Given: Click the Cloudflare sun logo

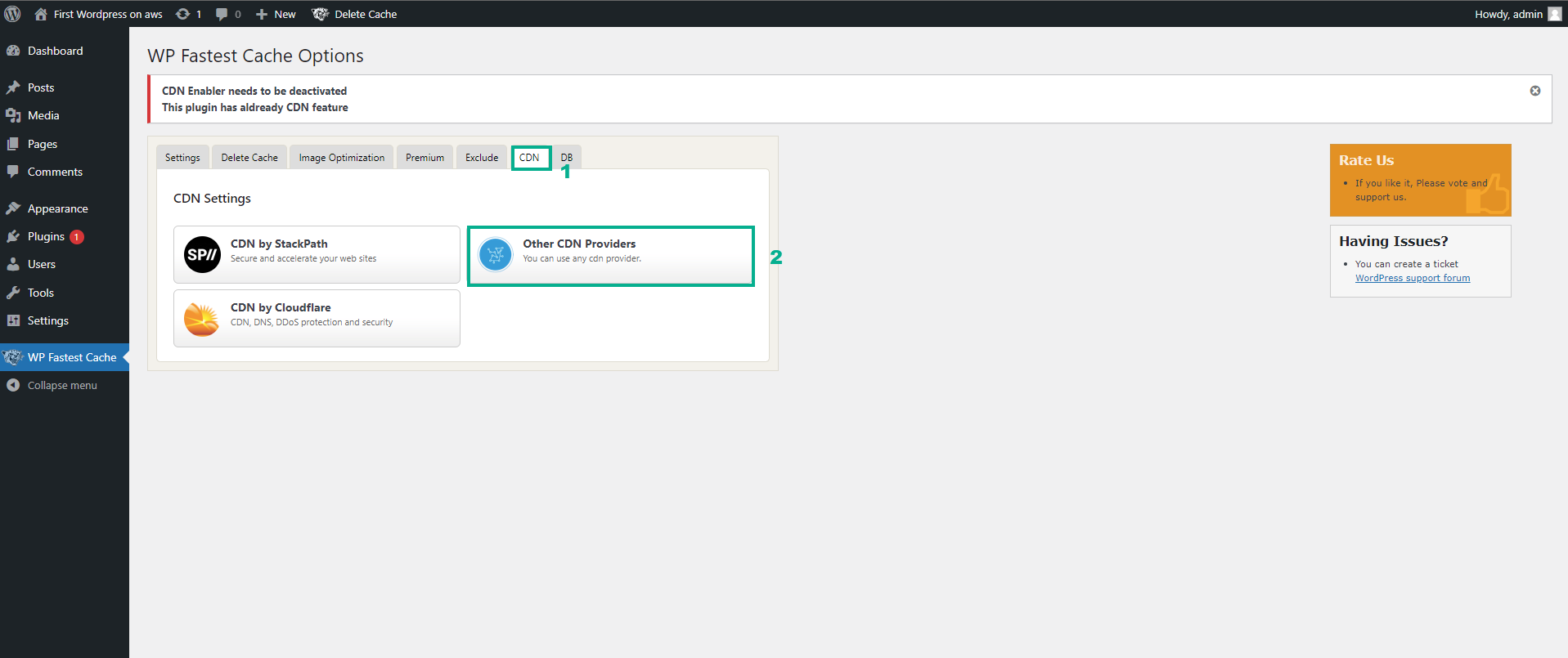Looking at the screenshot, I should point(202,318).
